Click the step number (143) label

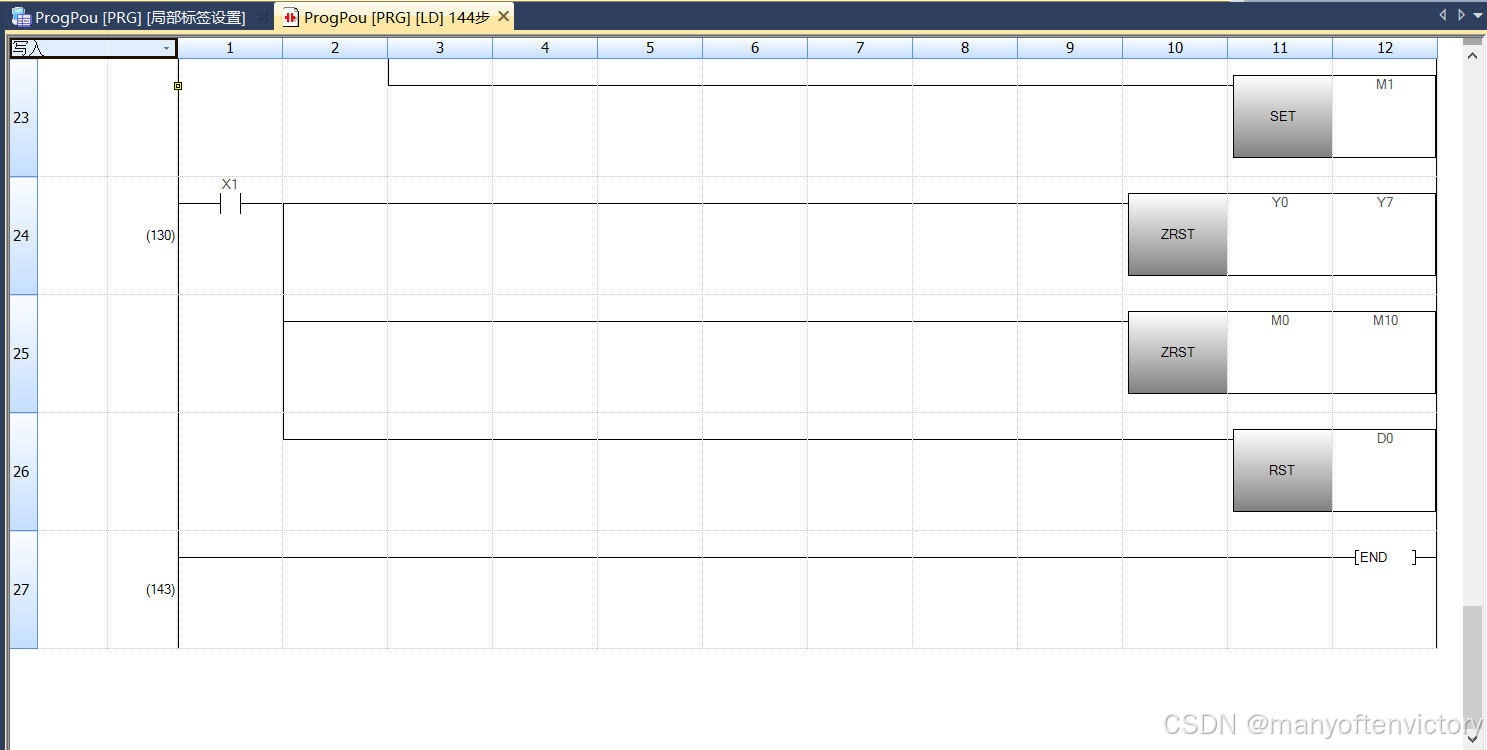click(x=161, y=590)
